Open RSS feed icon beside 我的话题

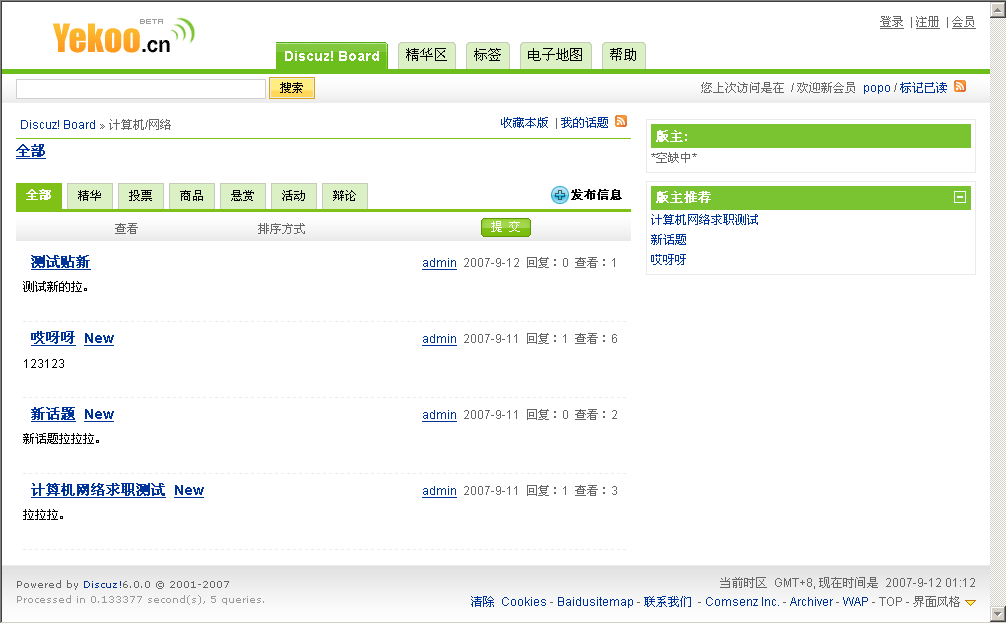[x=621, y=121]
